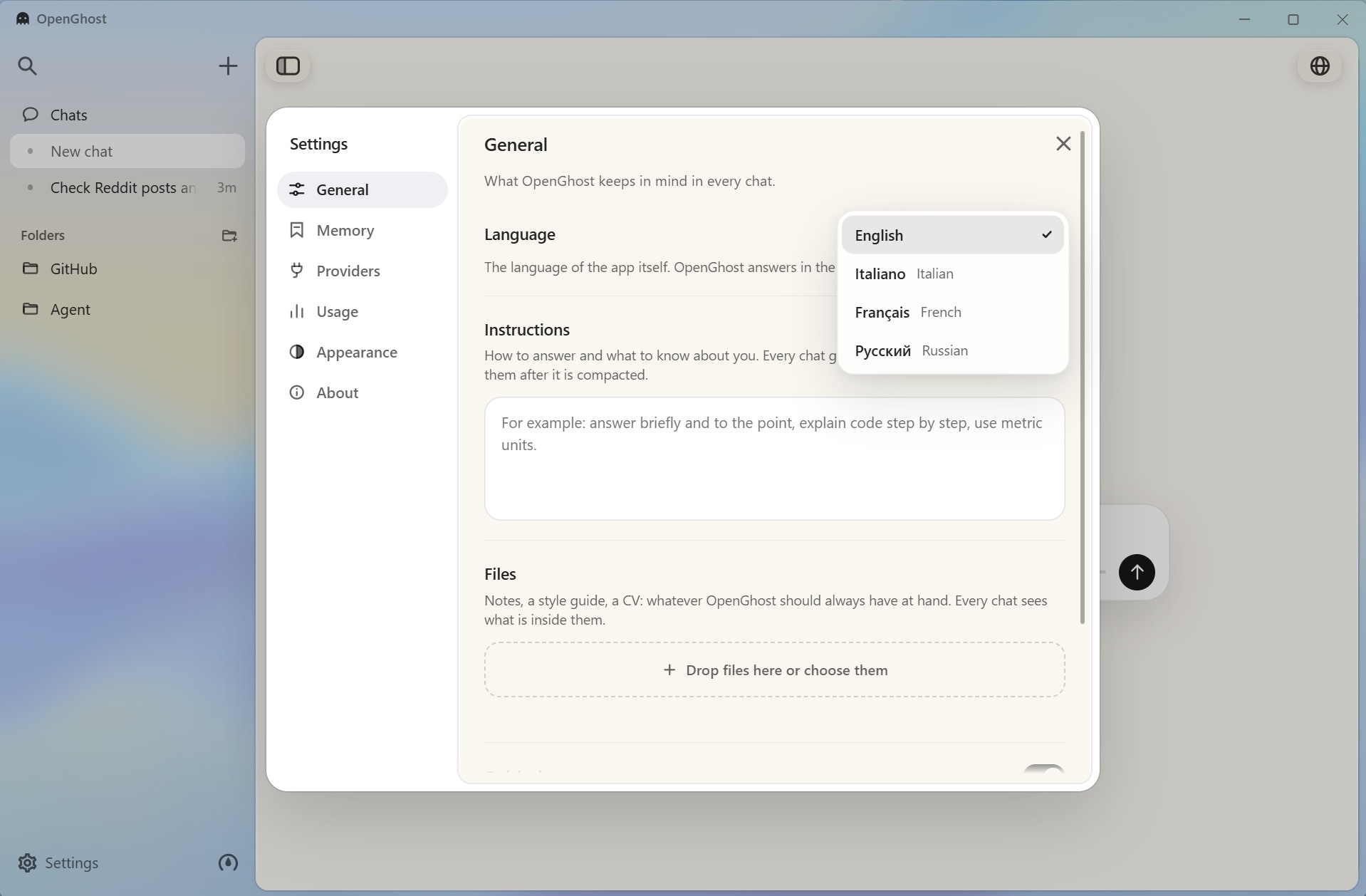Switch to the Usage settings tab
Viewport: 1366px width, 896px height.
coord(363,312)
